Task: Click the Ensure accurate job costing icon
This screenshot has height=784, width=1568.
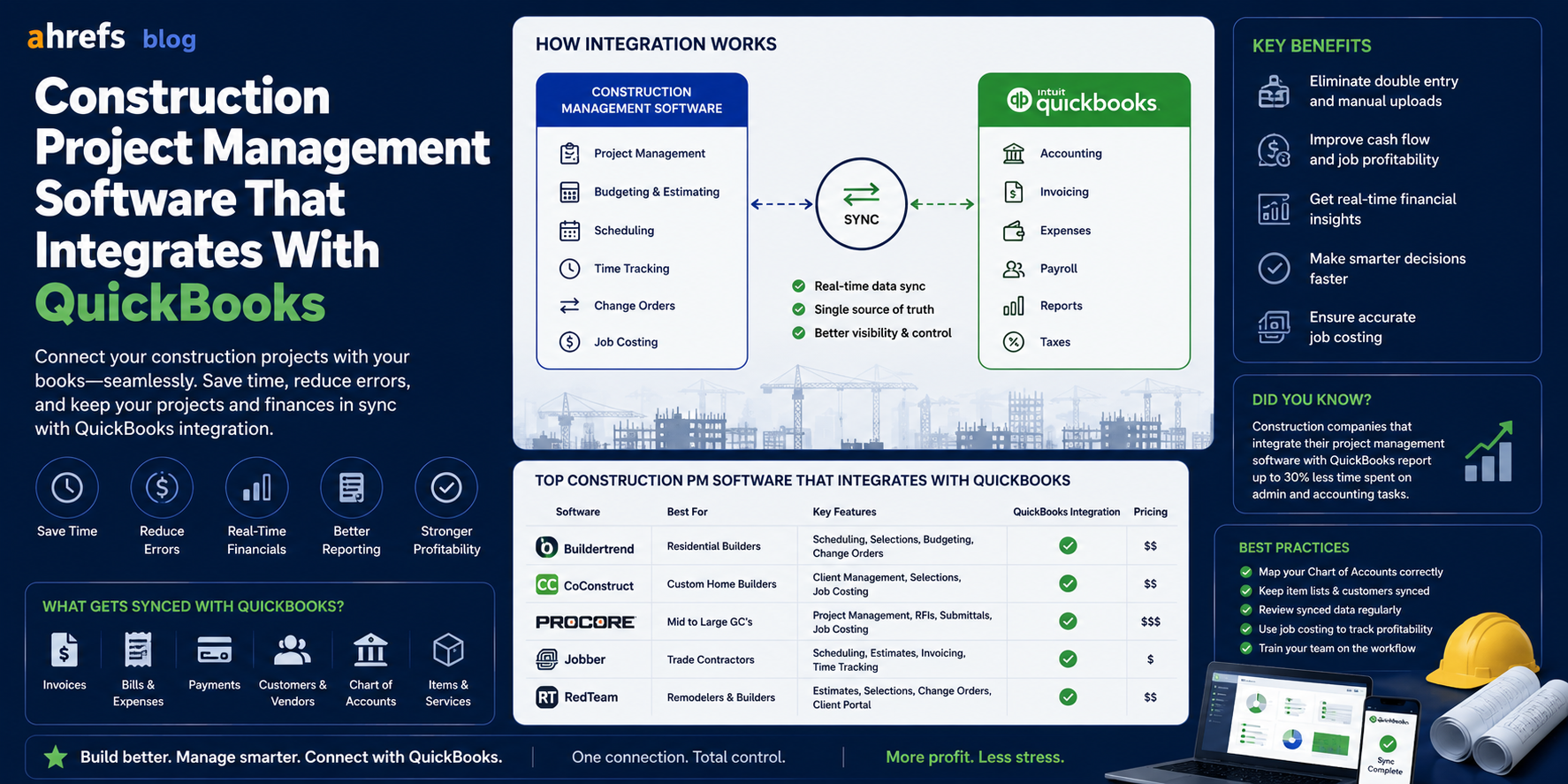Action: coord(1274,327)
